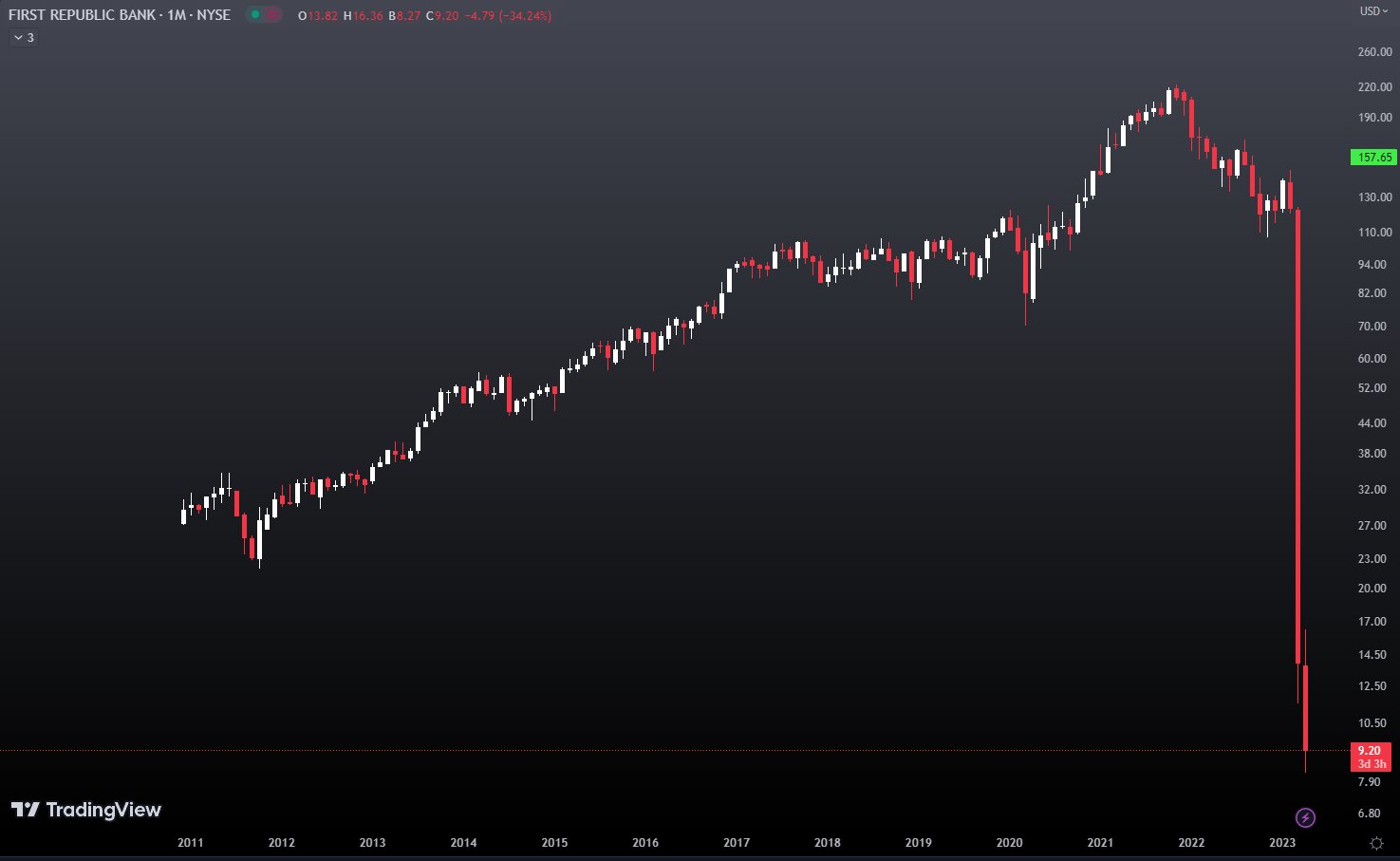Screen dimensions: 1400x861
Task: Click the 23.00 price axis label
Action: click(x=1372, y=559)
